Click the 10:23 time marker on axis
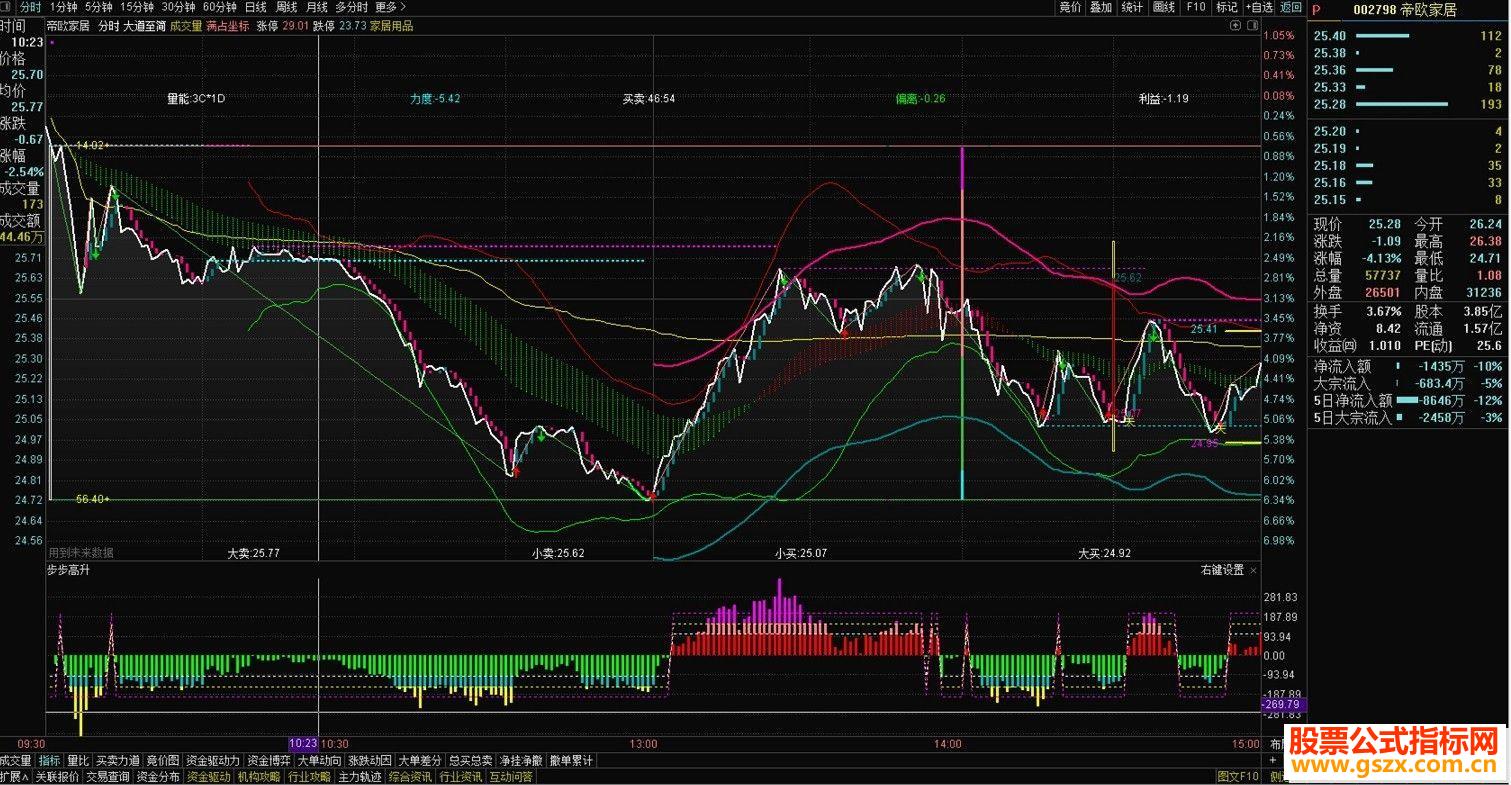Screen dimensions: 1511x785 pos(304,744)
